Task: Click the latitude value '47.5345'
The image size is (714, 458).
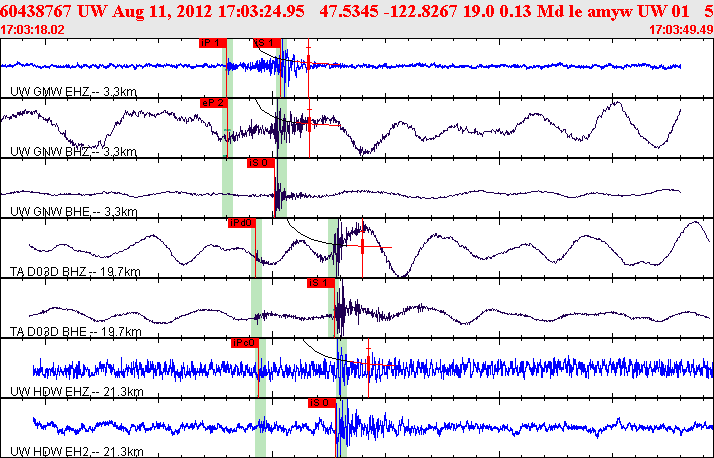Action: click(349, 11)
